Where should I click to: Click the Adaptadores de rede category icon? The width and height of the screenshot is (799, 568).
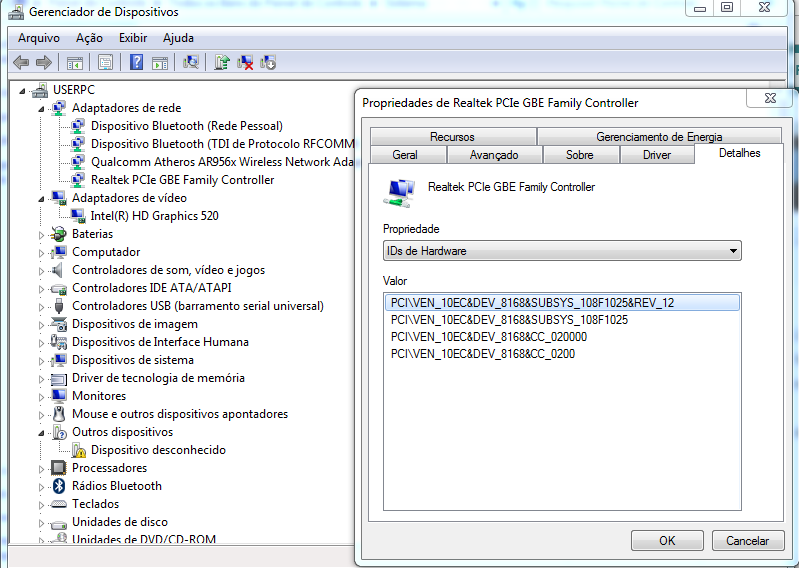click(x=59, y=108)
